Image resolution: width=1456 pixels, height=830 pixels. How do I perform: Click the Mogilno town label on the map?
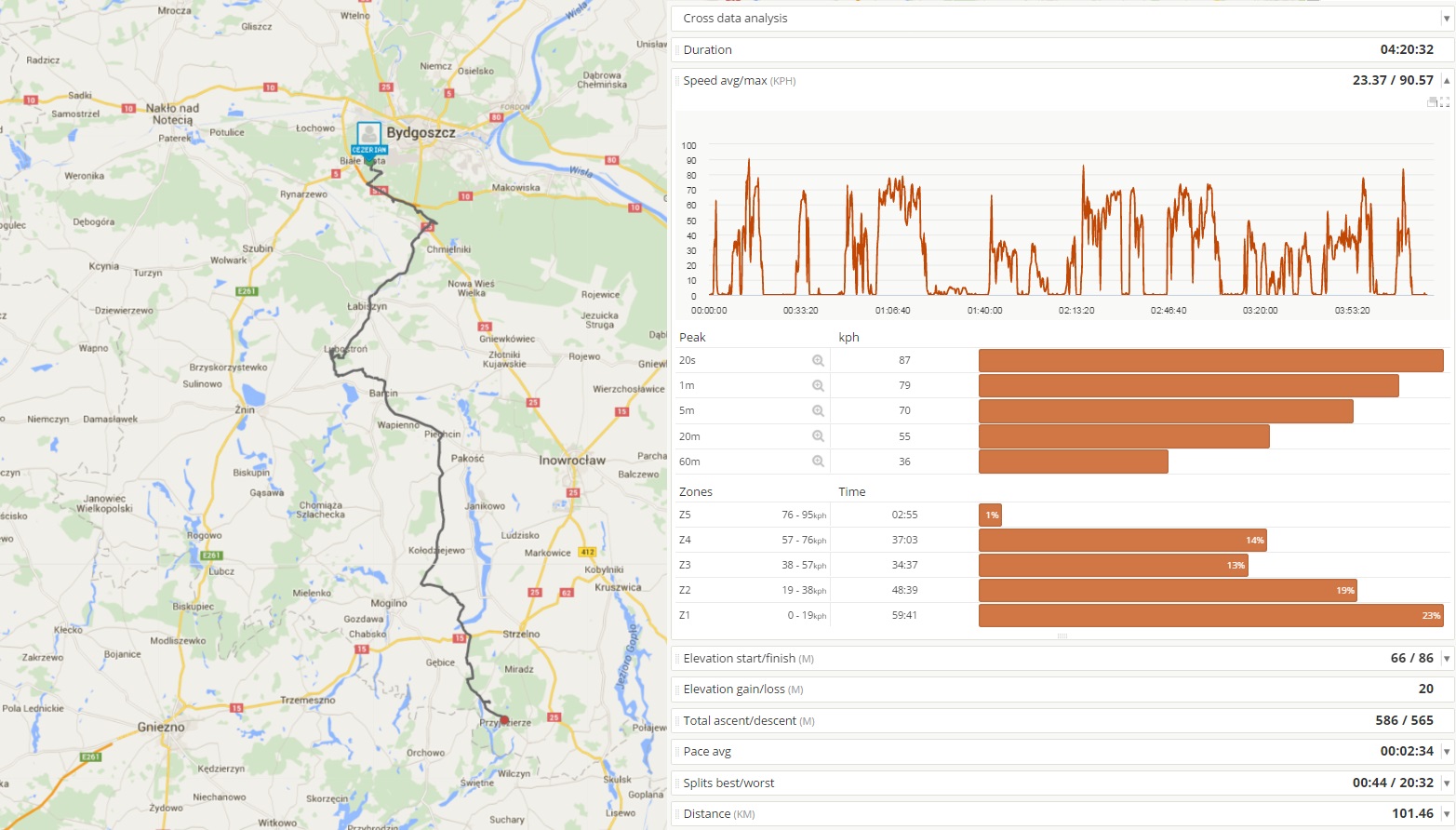[389, 603]
